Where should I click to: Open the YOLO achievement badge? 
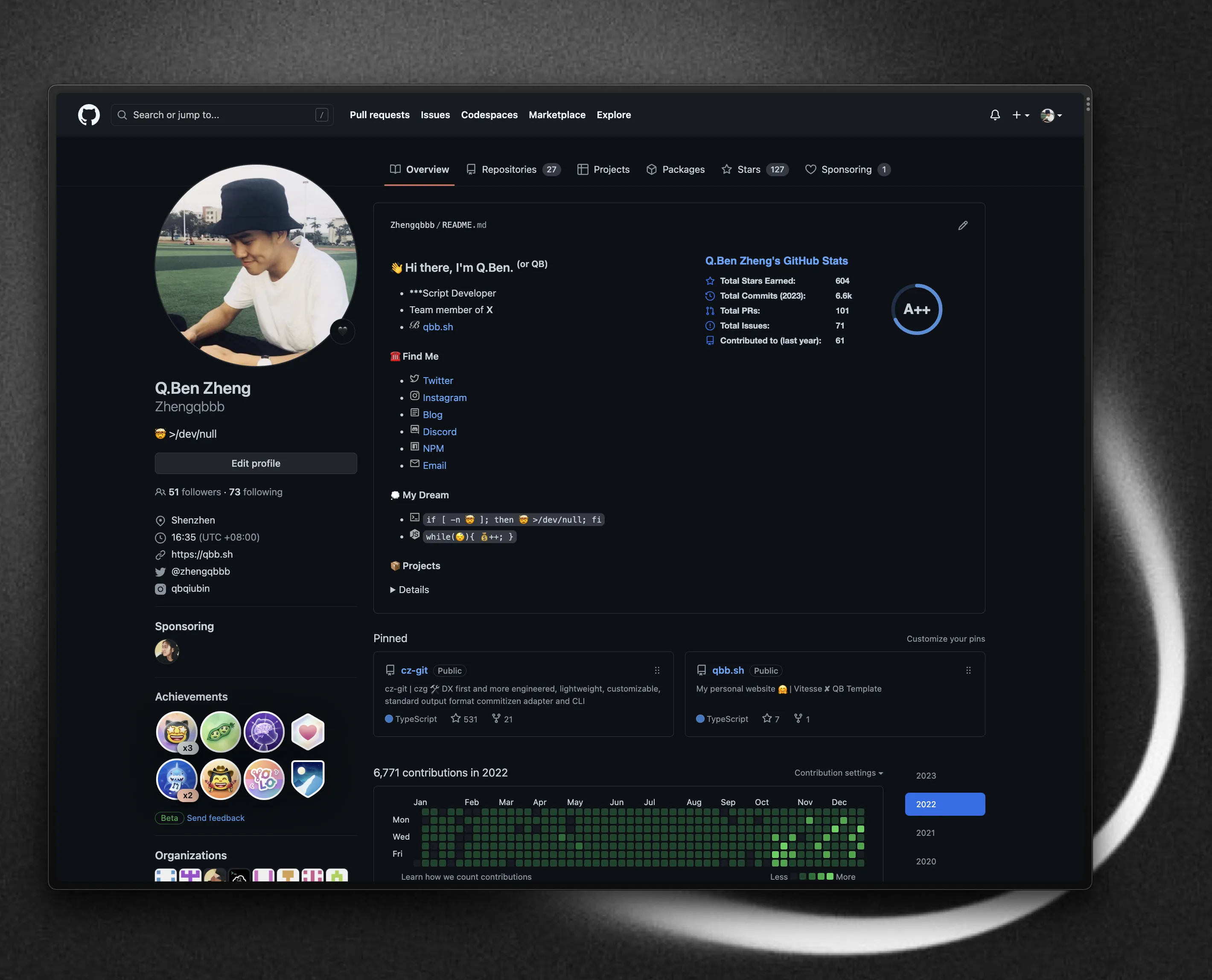pyautogui.click(x=264, y=779)
